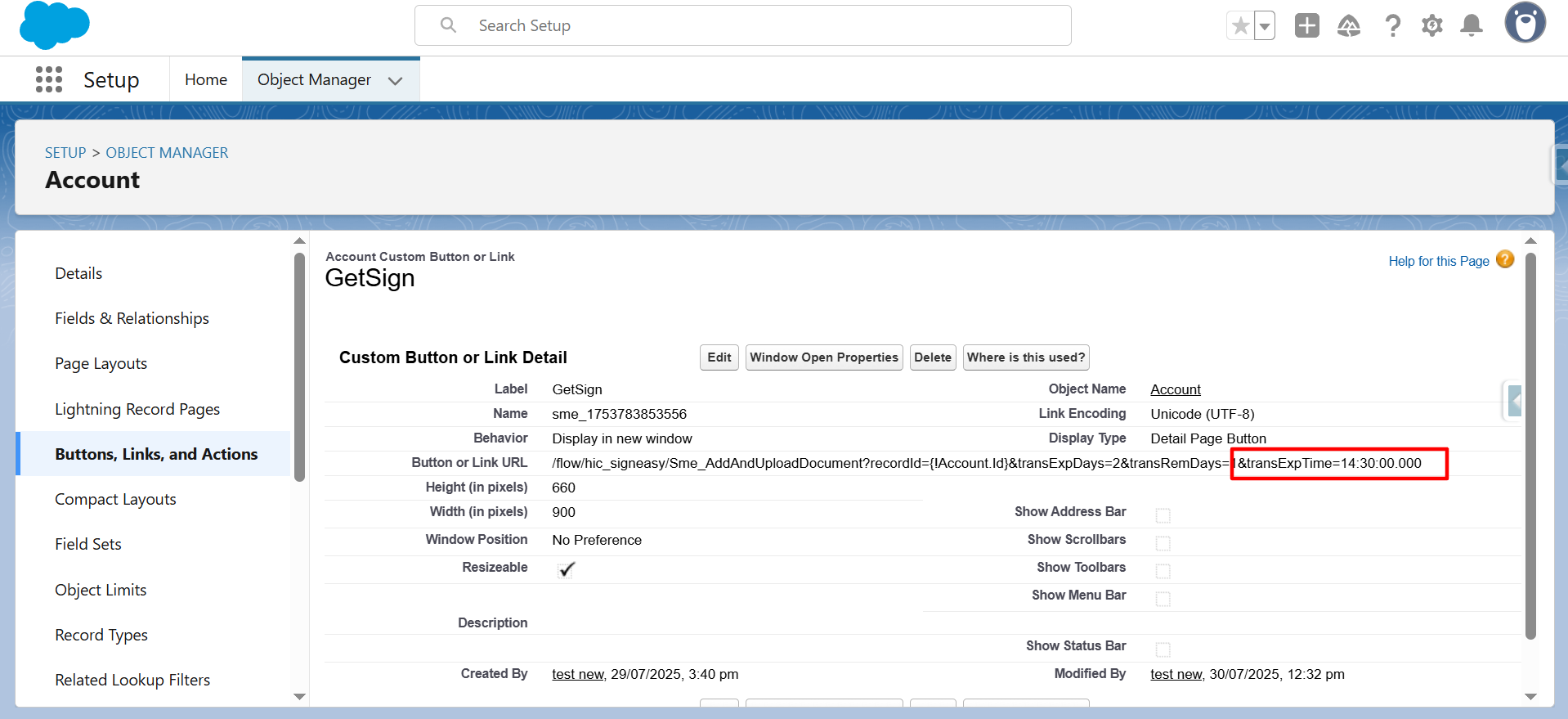This screenshot has height=719, width=1568.
Task: Follow the SETUP breadcrumb link
Action: coord(65,153)
